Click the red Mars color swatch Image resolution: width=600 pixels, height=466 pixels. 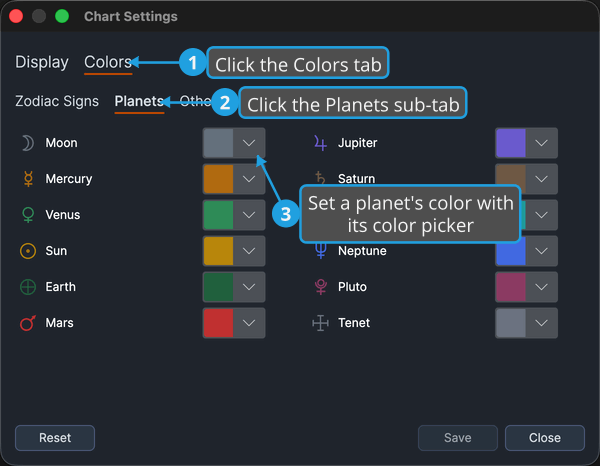click(x=218, y=323)
